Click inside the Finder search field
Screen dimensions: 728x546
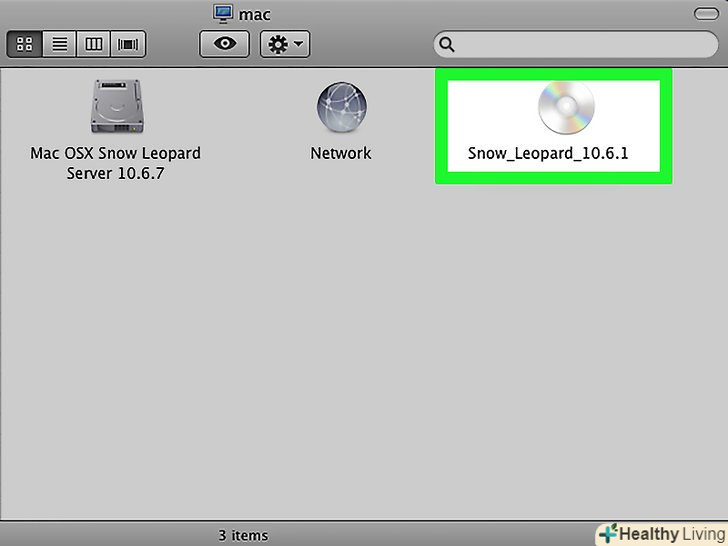(x=576, y=45)
